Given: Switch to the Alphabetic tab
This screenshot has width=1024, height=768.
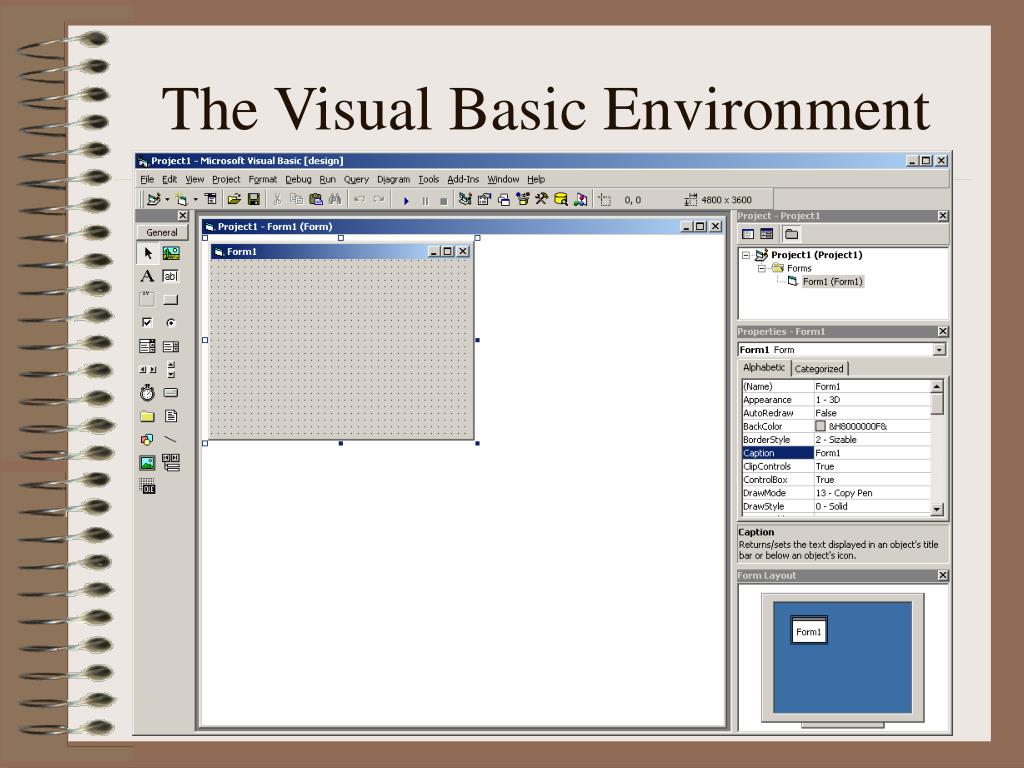Looking at the screenshot, I should coord(764,368).
